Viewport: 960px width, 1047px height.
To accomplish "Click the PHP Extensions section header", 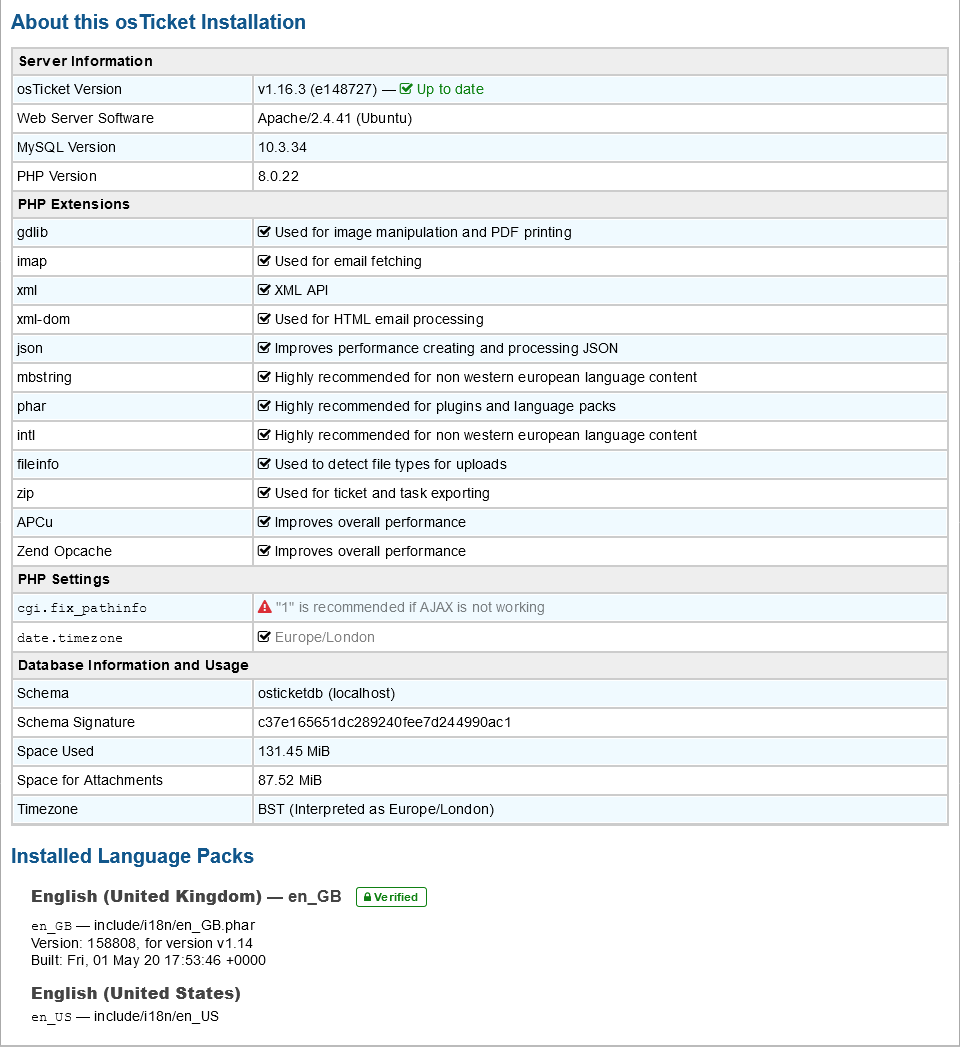I will [74, 204].
